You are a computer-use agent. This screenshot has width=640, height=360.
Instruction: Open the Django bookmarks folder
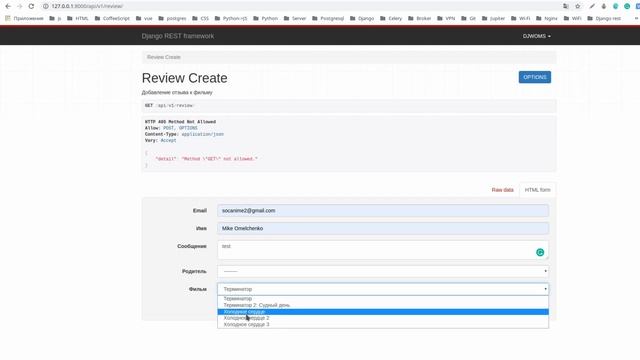point(362,18)
